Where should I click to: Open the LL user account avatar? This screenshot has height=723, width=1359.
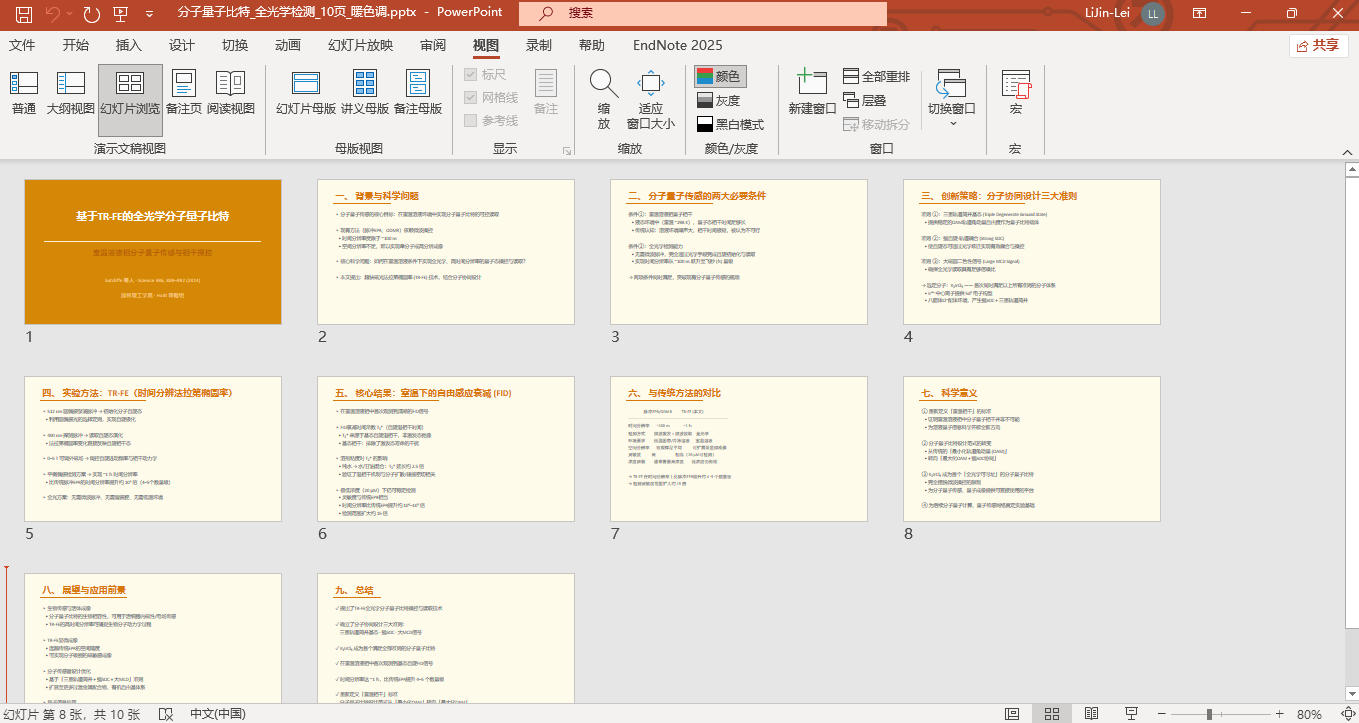1153,14
